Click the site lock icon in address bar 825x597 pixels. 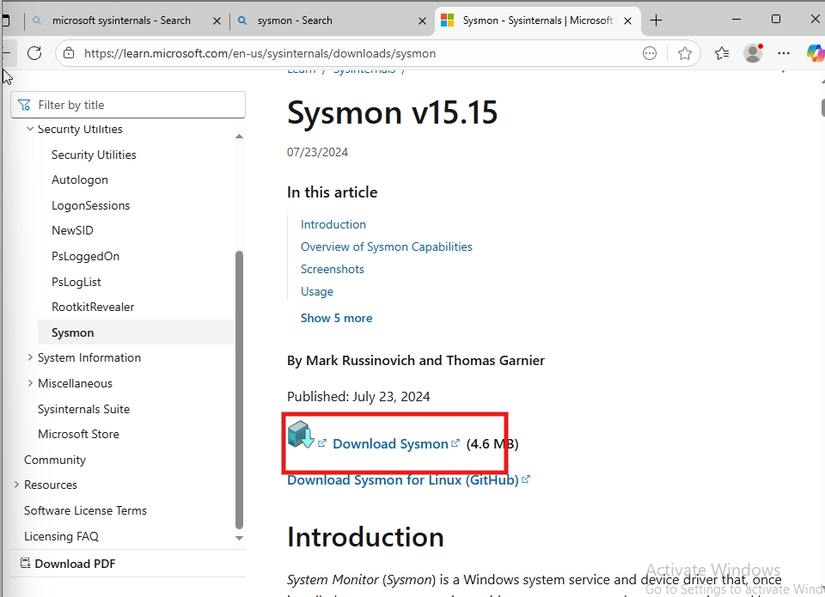[68, 53]
